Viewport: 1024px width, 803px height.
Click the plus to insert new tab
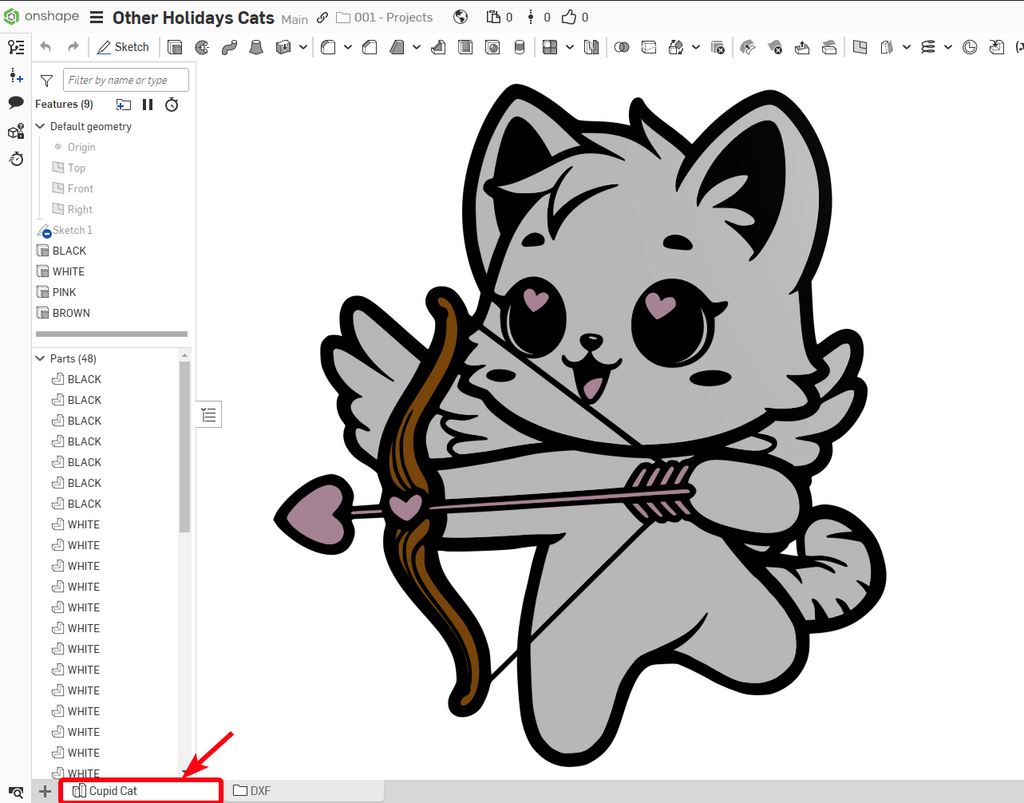pos(44,792)
